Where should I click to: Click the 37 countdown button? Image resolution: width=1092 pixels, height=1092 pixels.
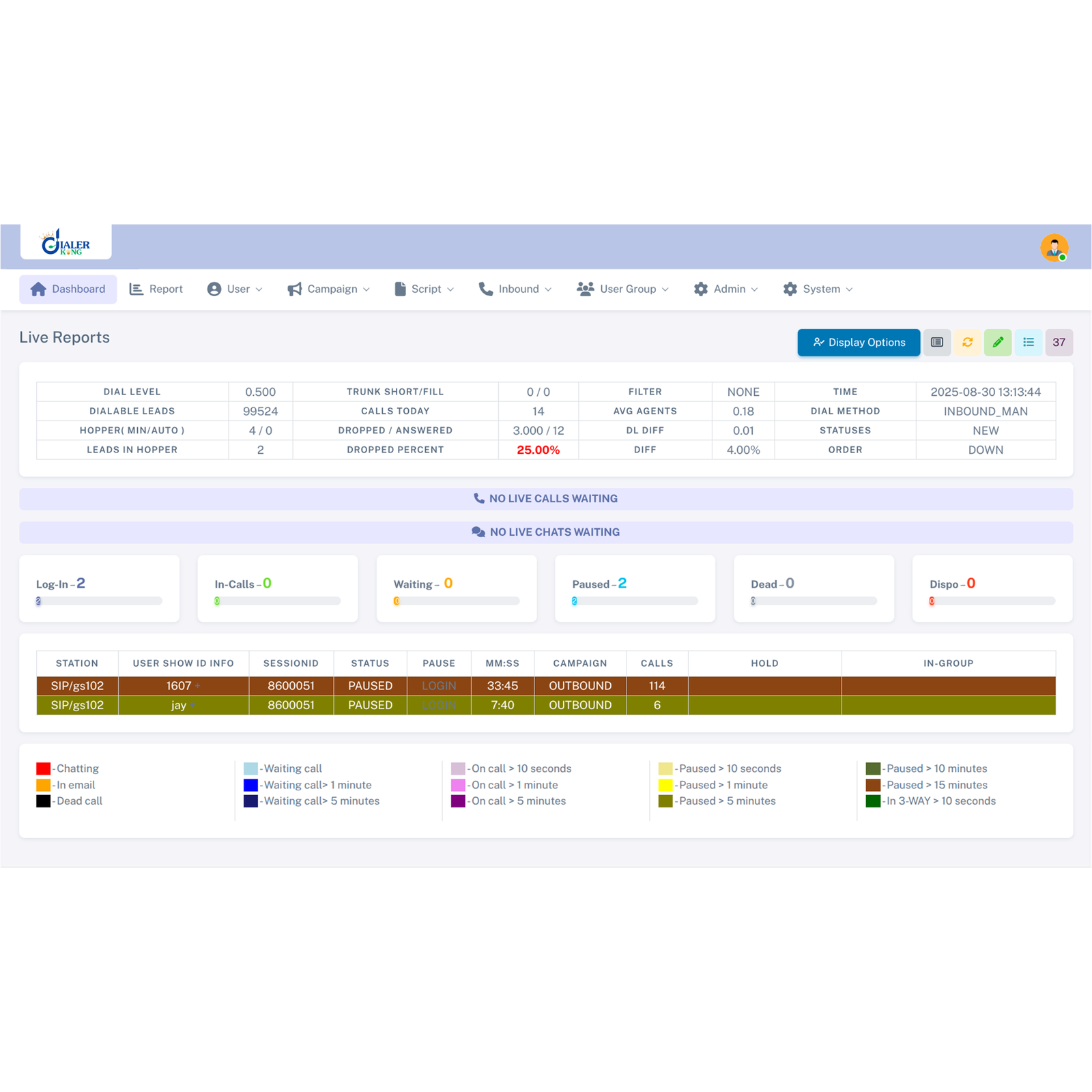(1059, 343)
